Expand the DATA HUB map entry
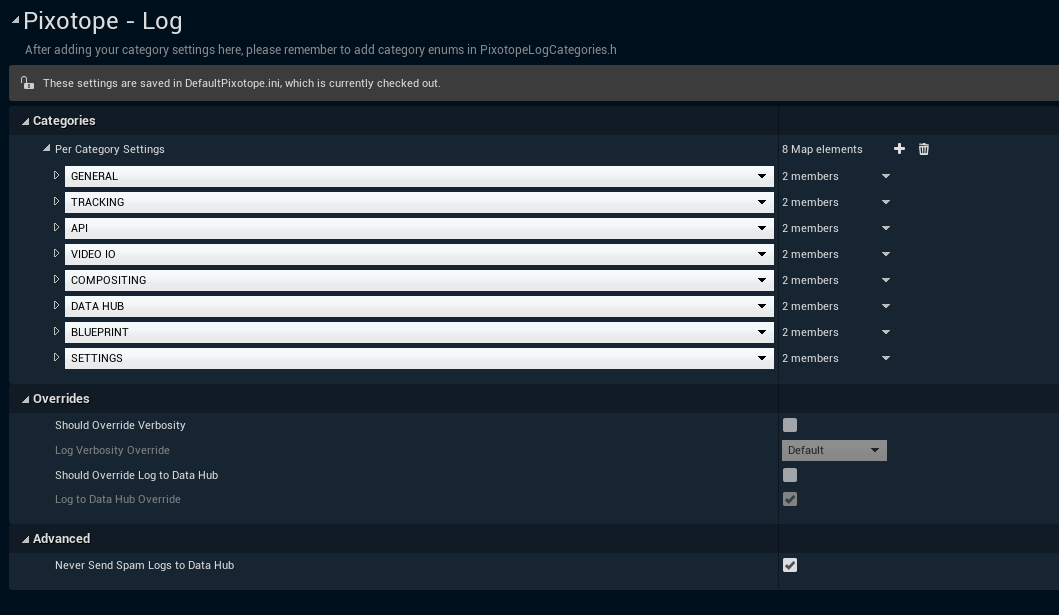This screenshot has height=615, width=1059. 57,306
